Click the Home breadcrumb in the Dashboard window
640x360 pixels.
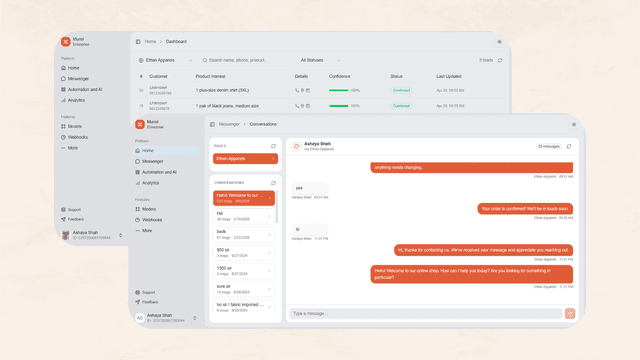tap(150, 42)
